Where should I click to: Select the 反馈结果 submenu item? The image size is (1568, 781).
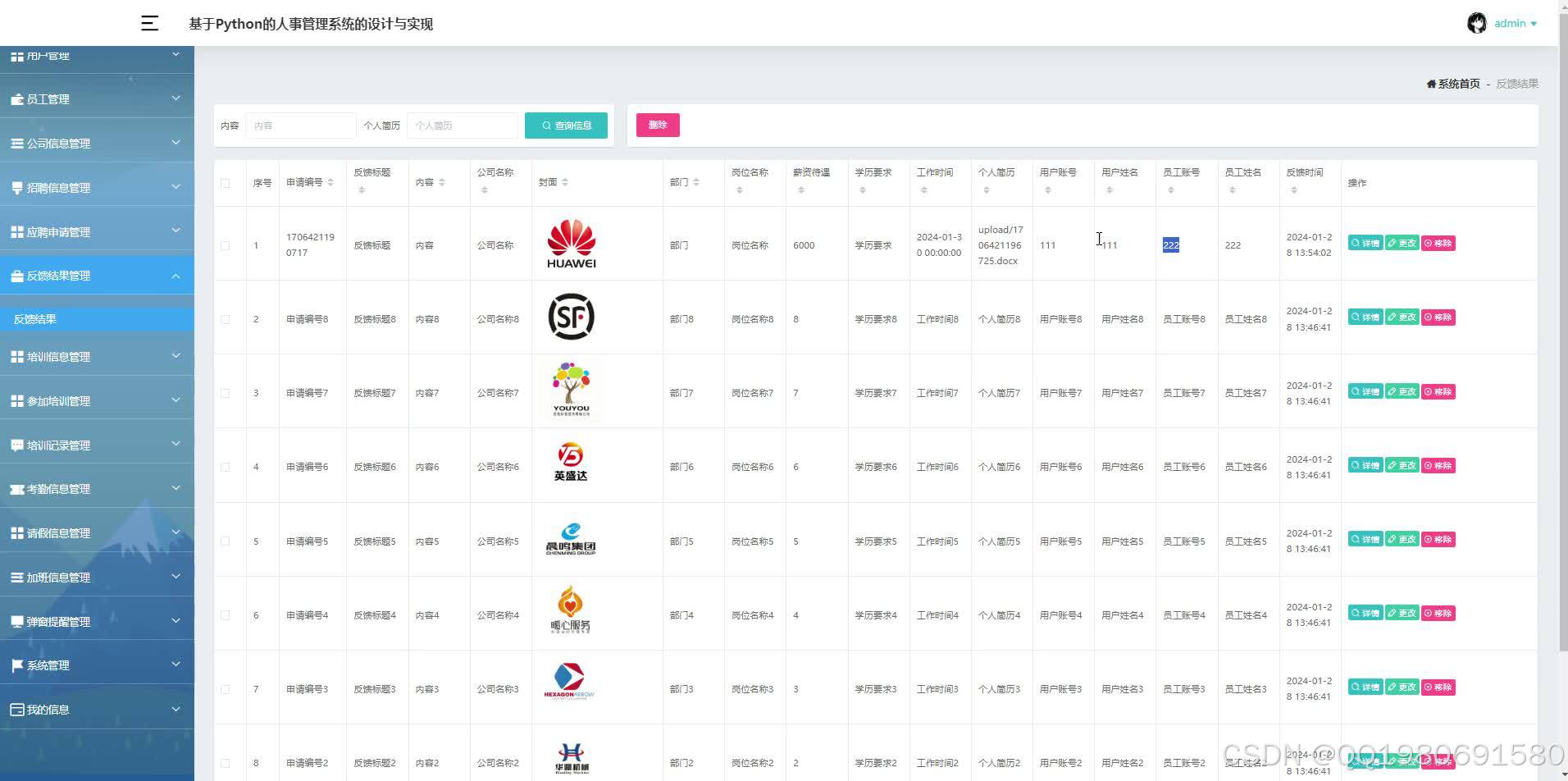click(97, 319)
